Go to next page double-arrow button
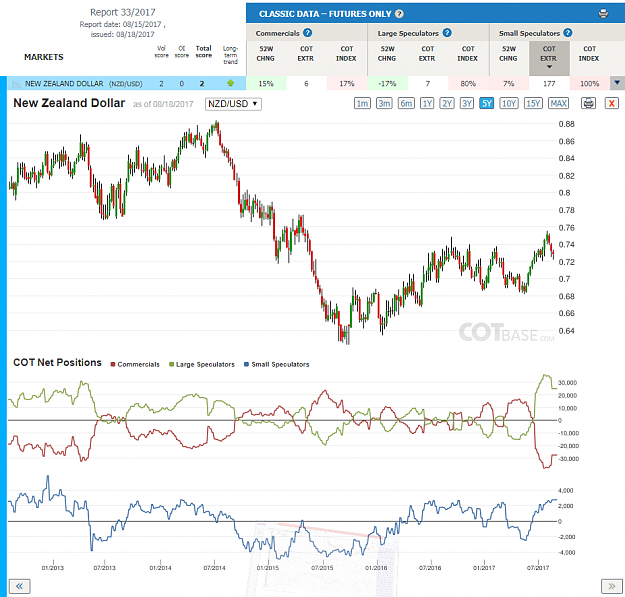Image resolution: width=625 pixels, height=597 pixels. coord(611,586)
